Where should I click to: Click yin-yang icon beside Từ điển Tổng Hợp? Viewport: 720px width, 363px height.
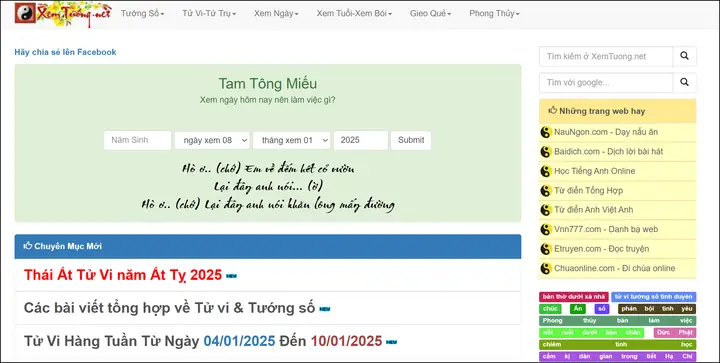546,190
